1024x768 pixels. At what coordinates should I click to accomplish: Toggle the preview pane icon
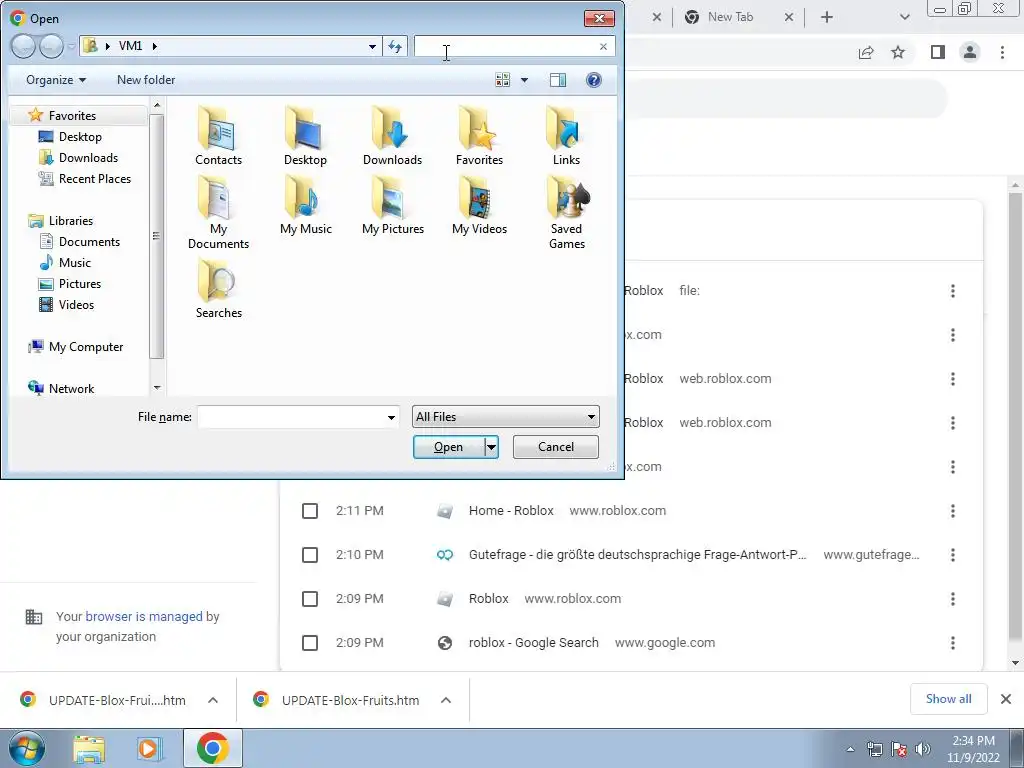[558, 80]
